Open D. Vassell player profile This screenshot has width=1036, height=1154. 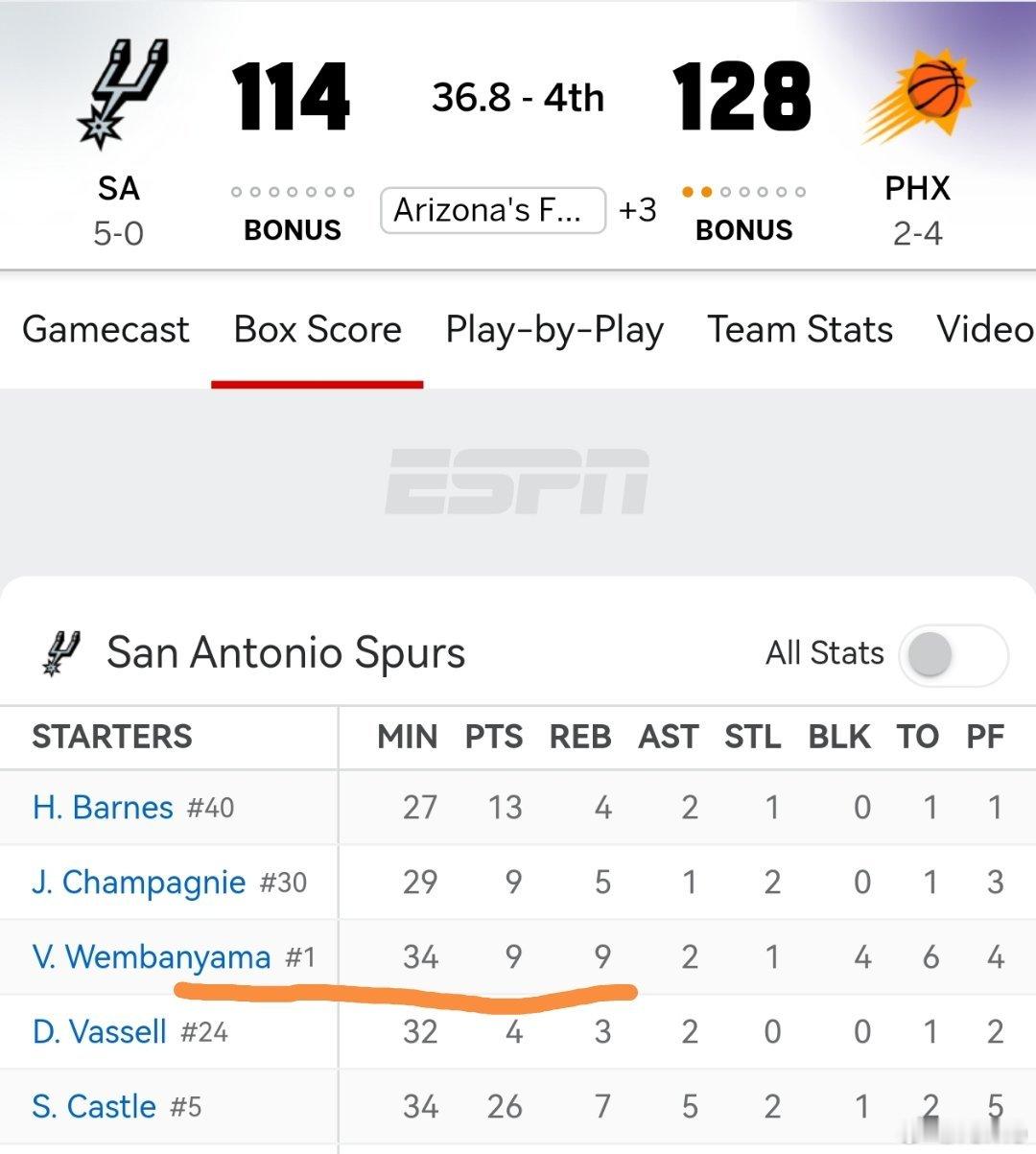(100, 1032)
